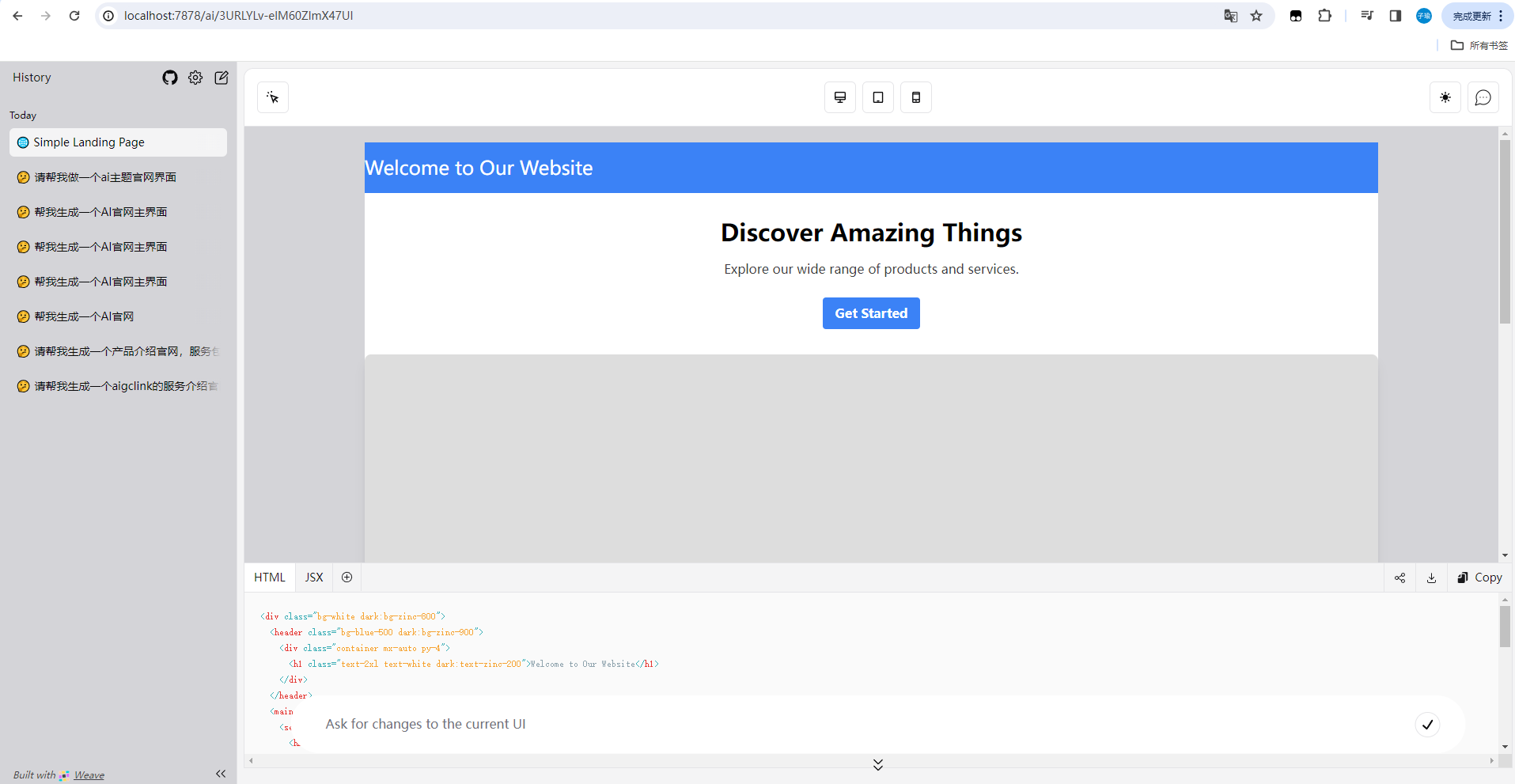Download the generated code
The width and height of the screenshot is (1515, 784).
coord(1431,578)
